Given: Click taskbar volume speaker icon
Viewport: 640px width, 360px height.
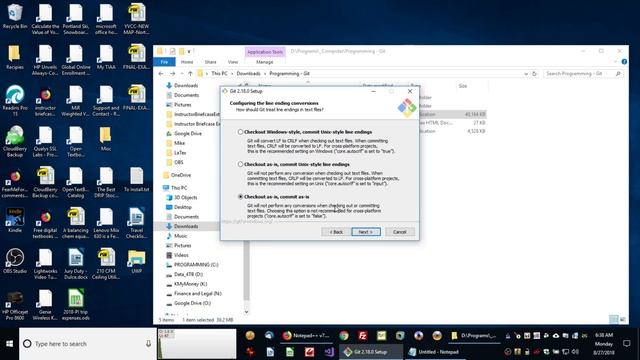Looking at the screenshot, I should click(x=575, y=352).
